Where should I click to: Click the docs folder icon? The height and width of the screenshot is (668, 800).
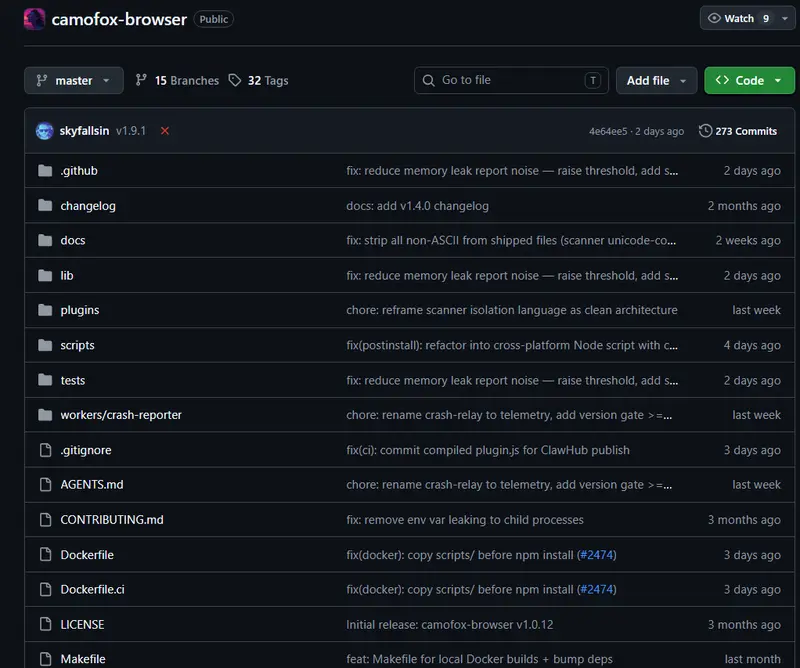[x=45, y=240]
